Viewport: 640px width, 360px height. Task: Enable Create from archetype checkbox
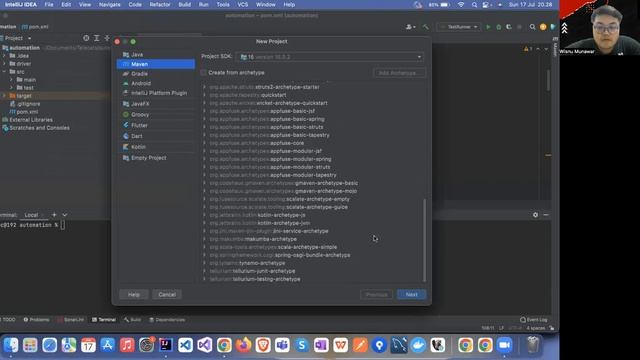click(x=203, y=73)
